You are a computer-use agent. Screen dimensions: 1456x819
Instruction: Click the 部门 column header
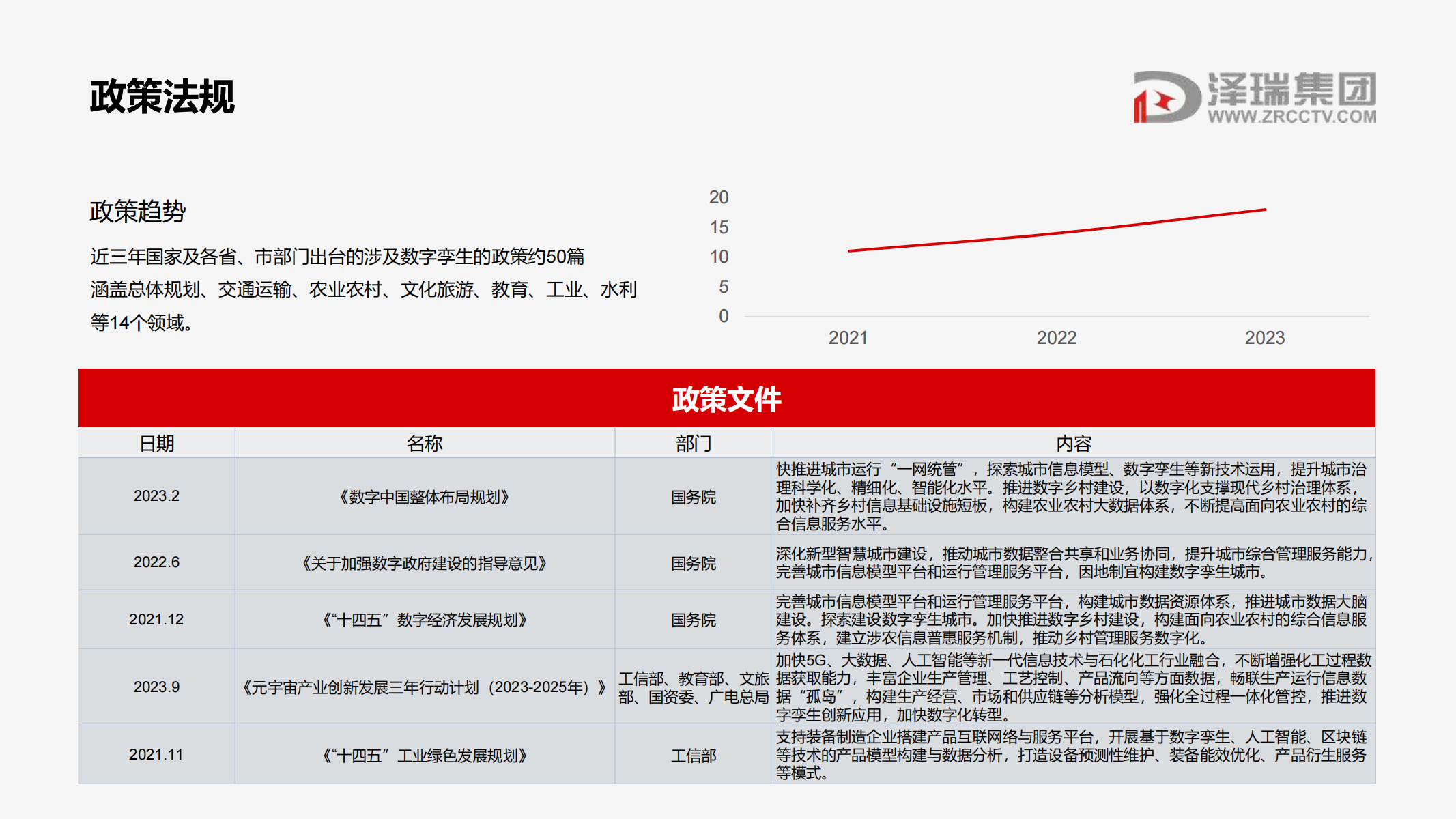pyautogui.click(x=694, y=444)
